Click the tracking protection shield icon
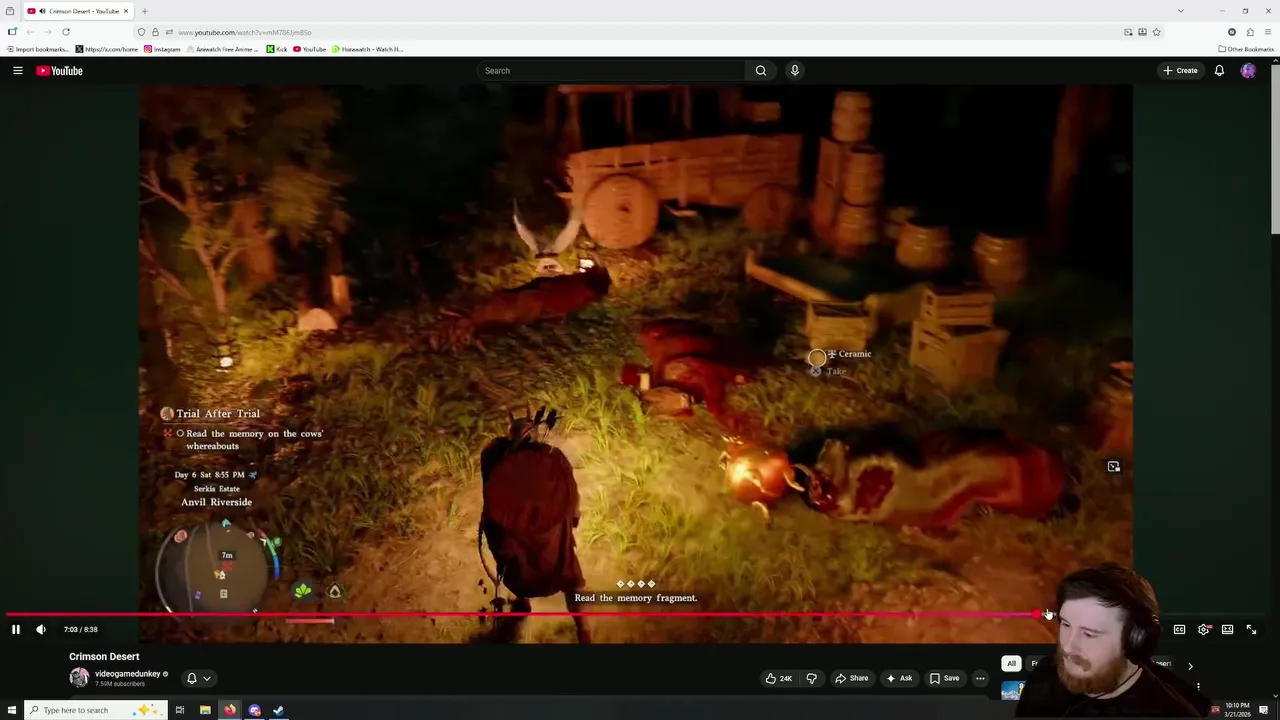Viewport: 1280px width, 720px height. click(141, 32)
